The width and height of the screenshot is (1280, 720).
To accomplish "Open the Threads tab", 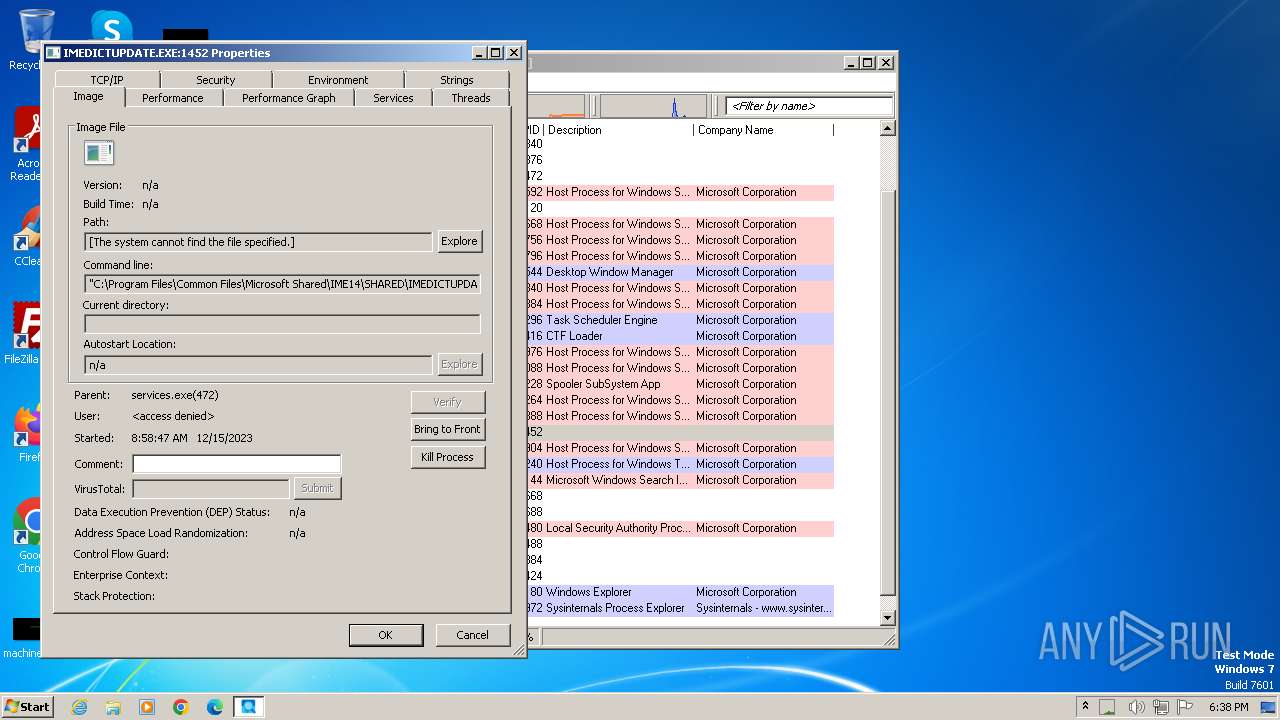I will click(470, 98).
